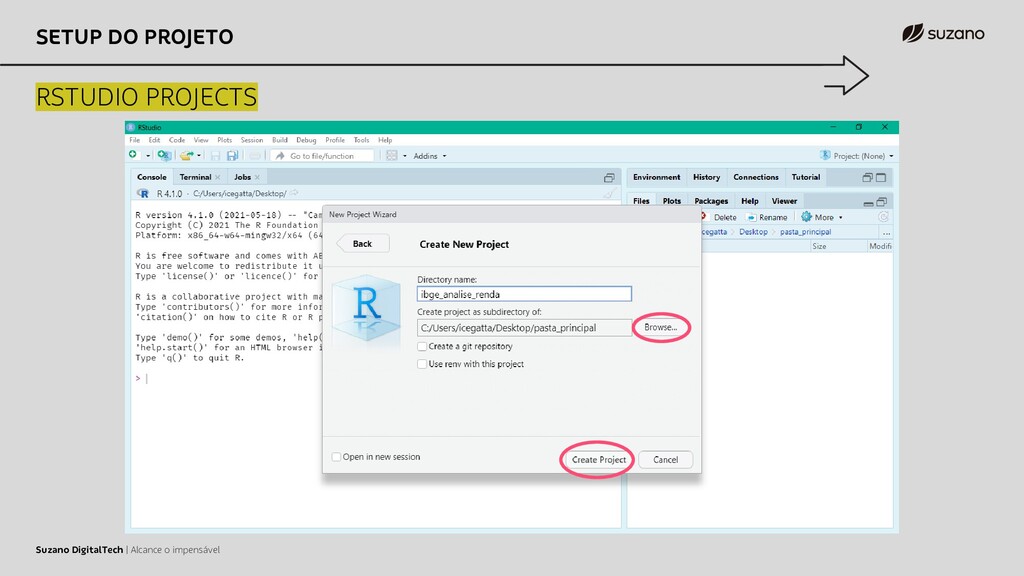Switch to the History tab

coord(707,177)
